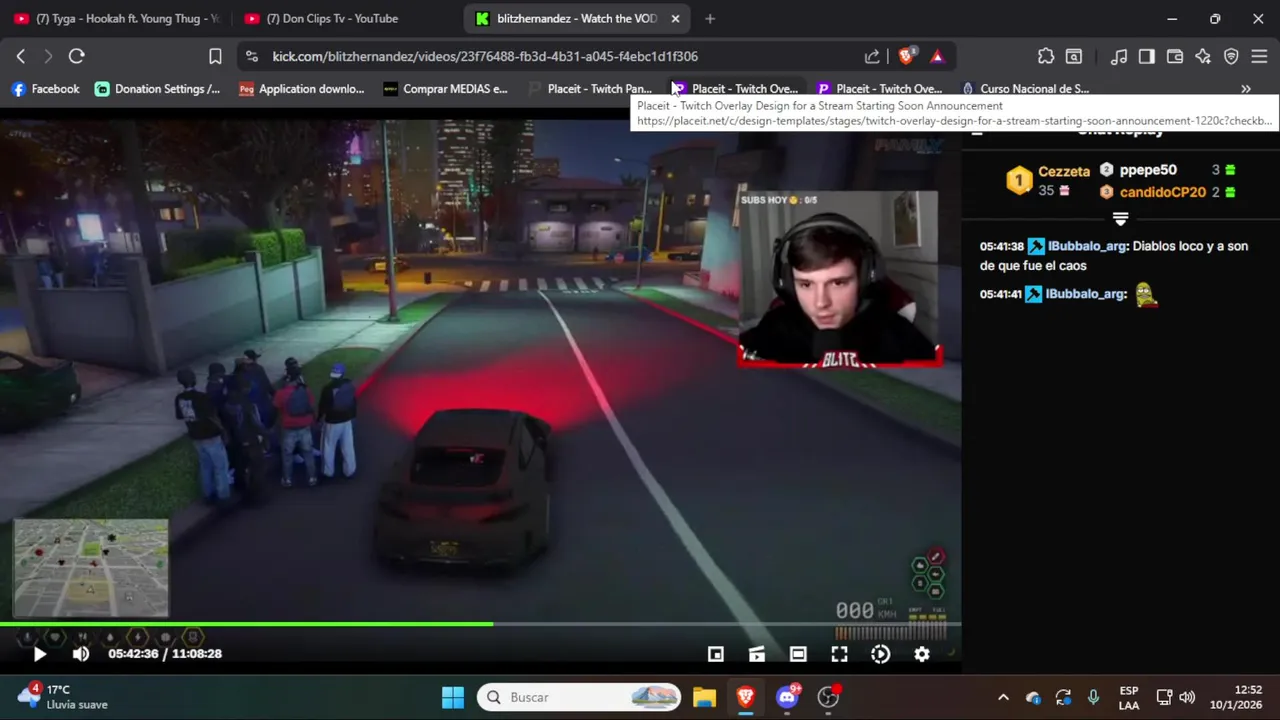The image size is (1280, 720).
Task: Show hidden system tray icons chevron
Action: (1003, 697)
